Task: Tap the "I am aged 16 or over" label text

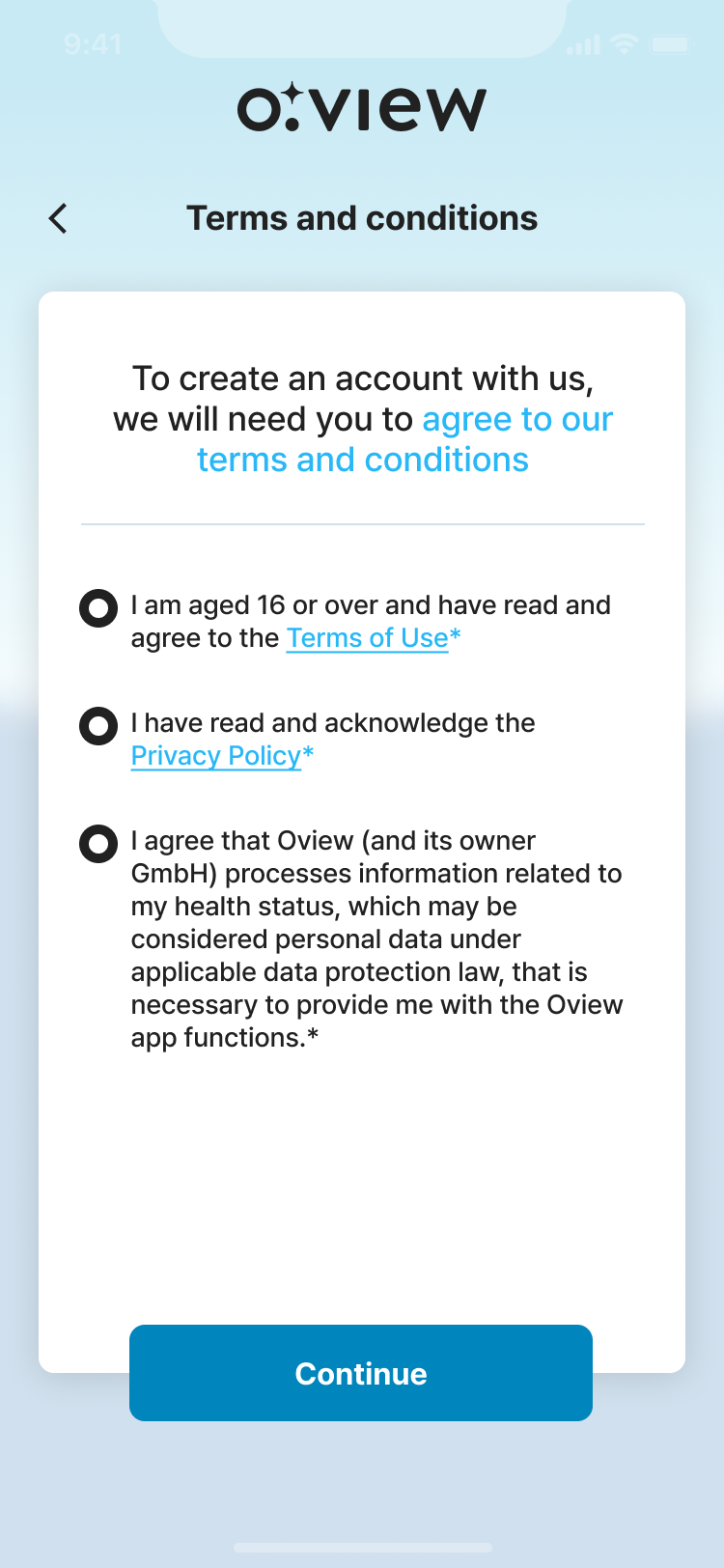Action: tap(371, 605)
